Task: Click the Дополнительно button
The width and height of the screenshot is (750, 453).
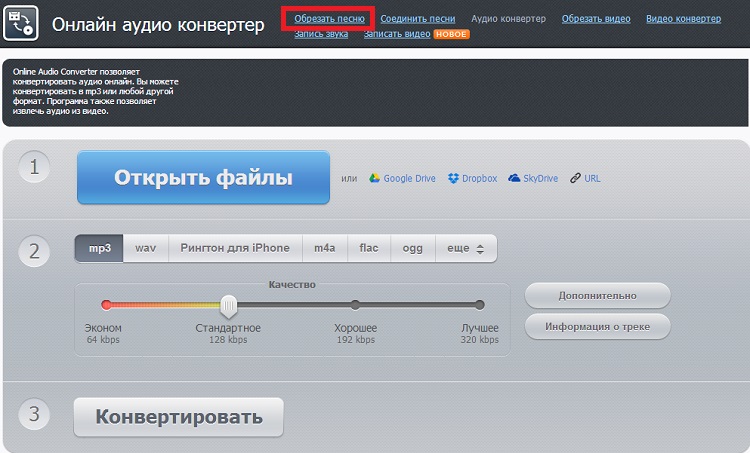Action: coord(597,296)
